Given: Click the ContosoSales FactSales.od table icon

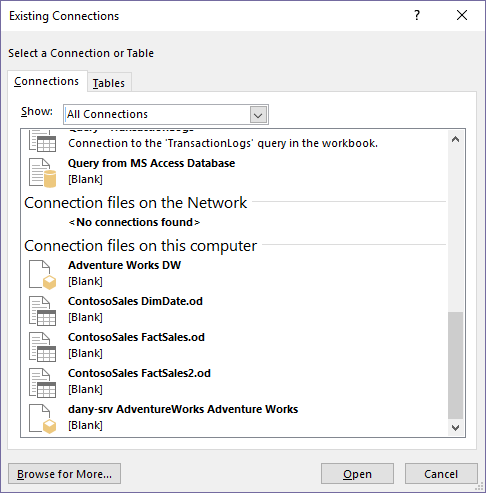Looking at the screenshot, I should [42, 347].
